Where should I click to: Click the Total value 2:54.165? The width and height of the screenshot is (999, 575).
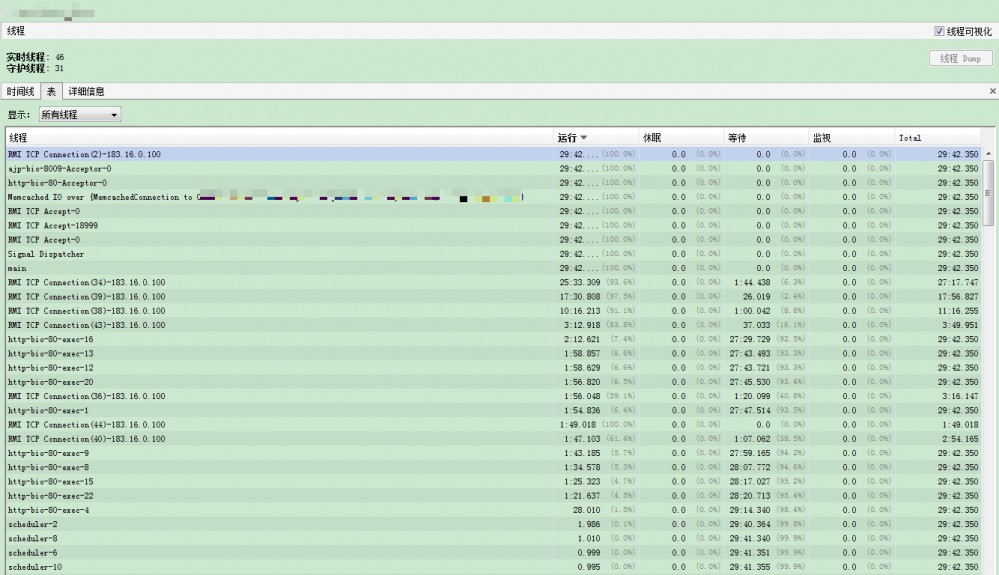[x=960, y=439]
